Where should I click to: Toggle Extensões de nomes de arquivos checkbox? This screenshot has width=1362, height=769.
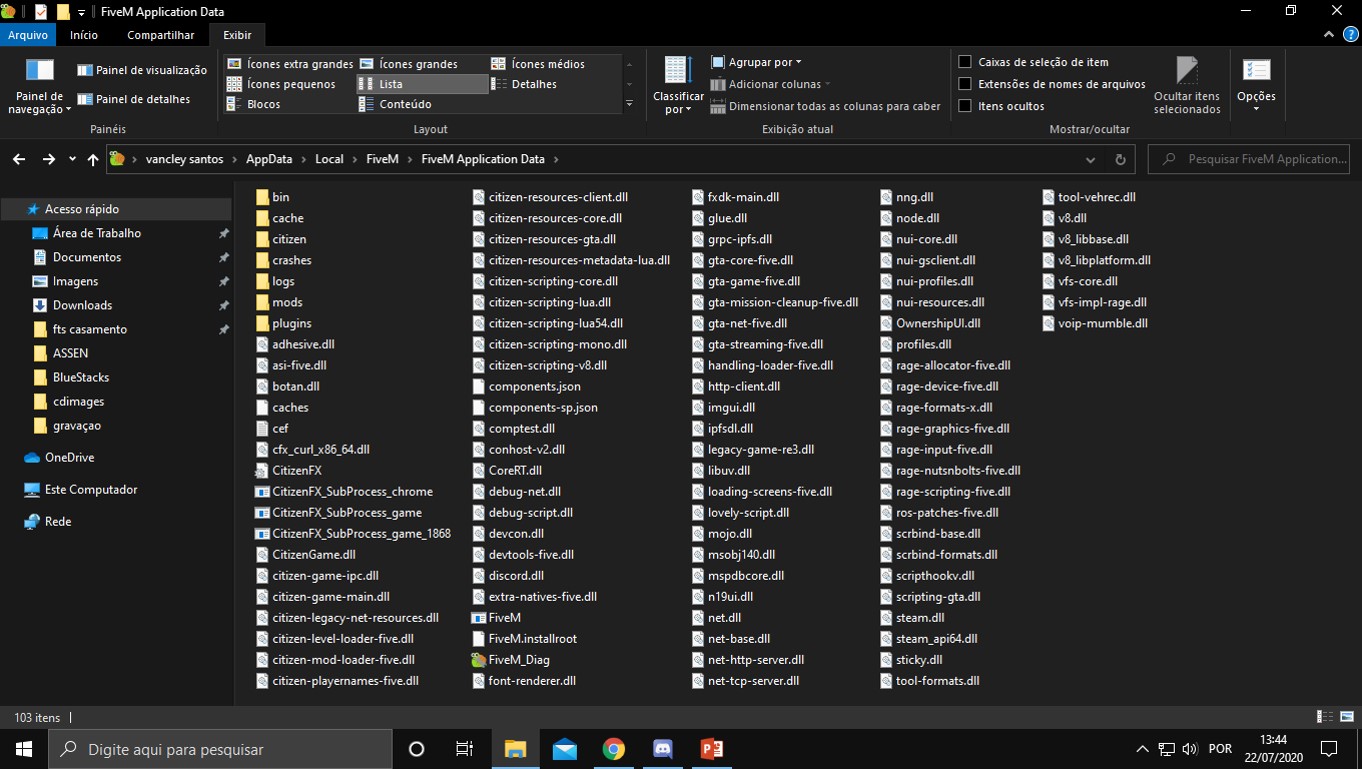tap(965, 84)
